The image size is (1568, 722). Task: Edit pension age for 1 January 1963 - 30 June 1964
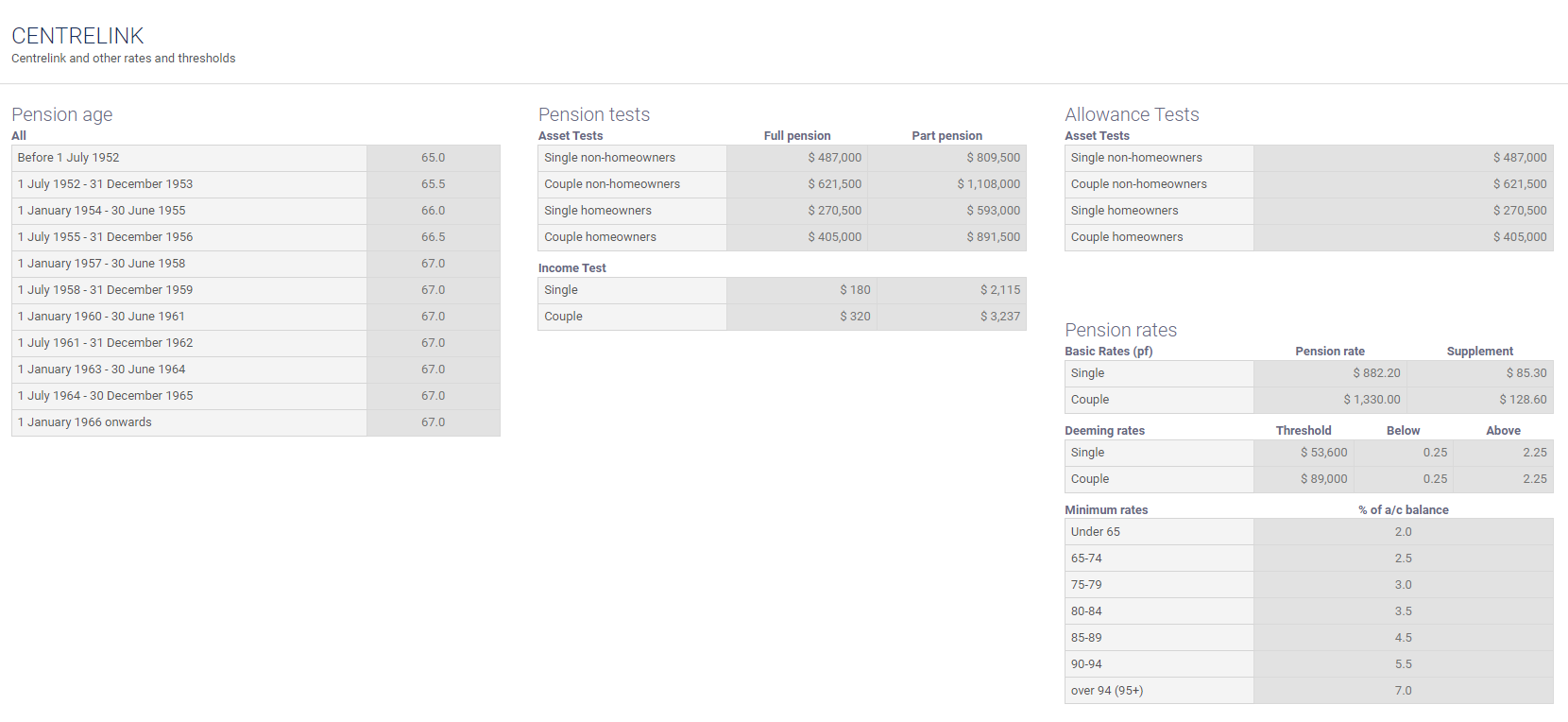click(x=434, y=370)
